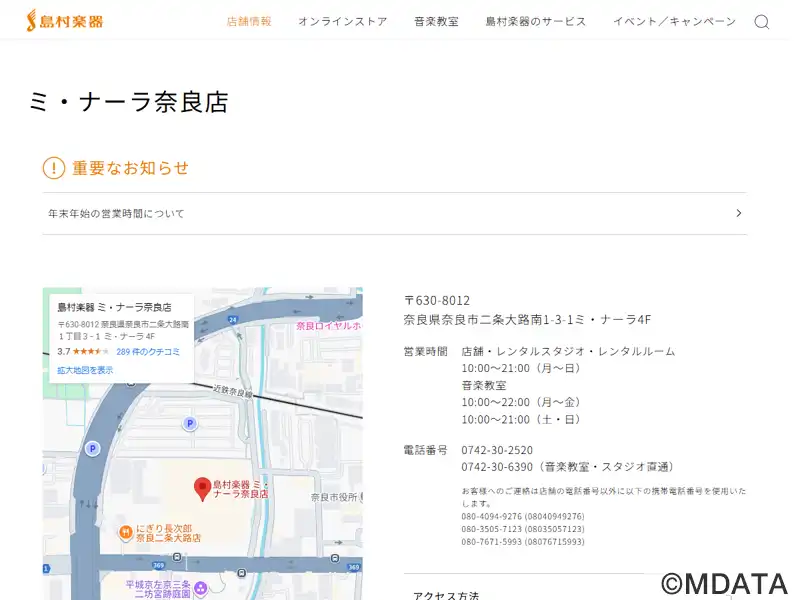The height and width of the screenshot is (600, 800).
Task: Click the parking icon on the curved road
Action: click(92, 449)
